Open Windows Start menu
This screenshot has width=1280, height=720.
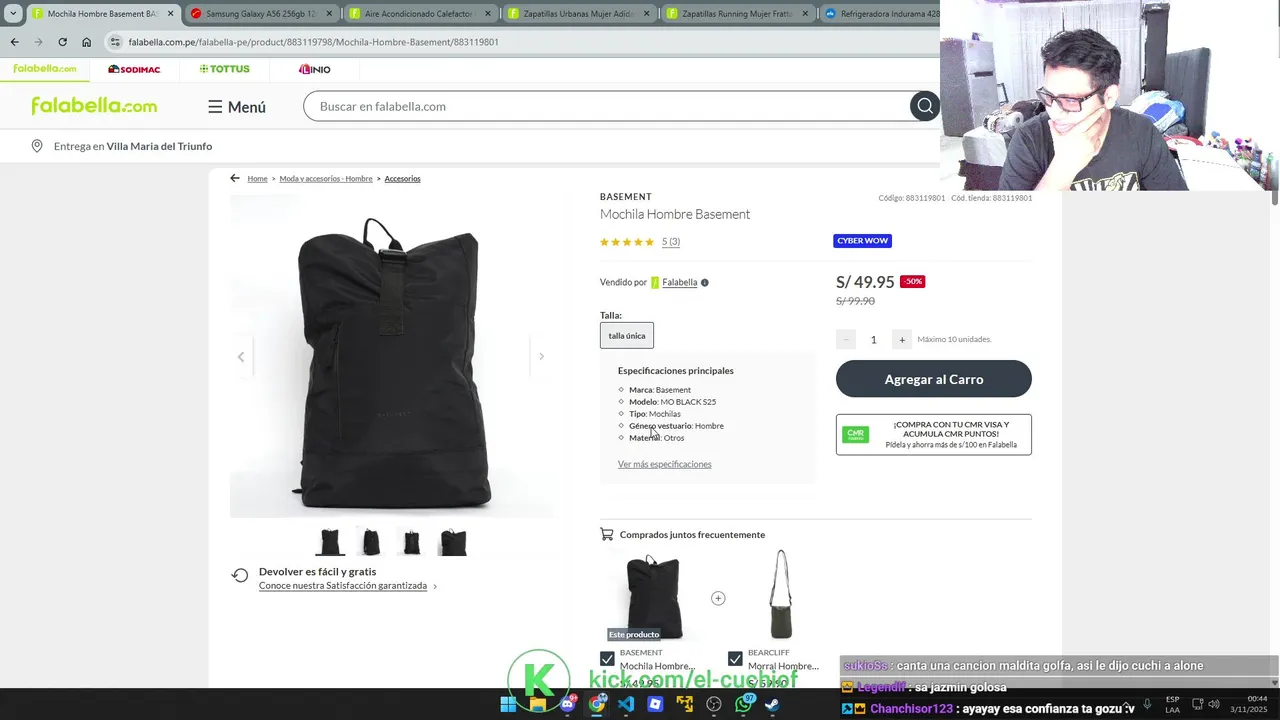(508, 704)
